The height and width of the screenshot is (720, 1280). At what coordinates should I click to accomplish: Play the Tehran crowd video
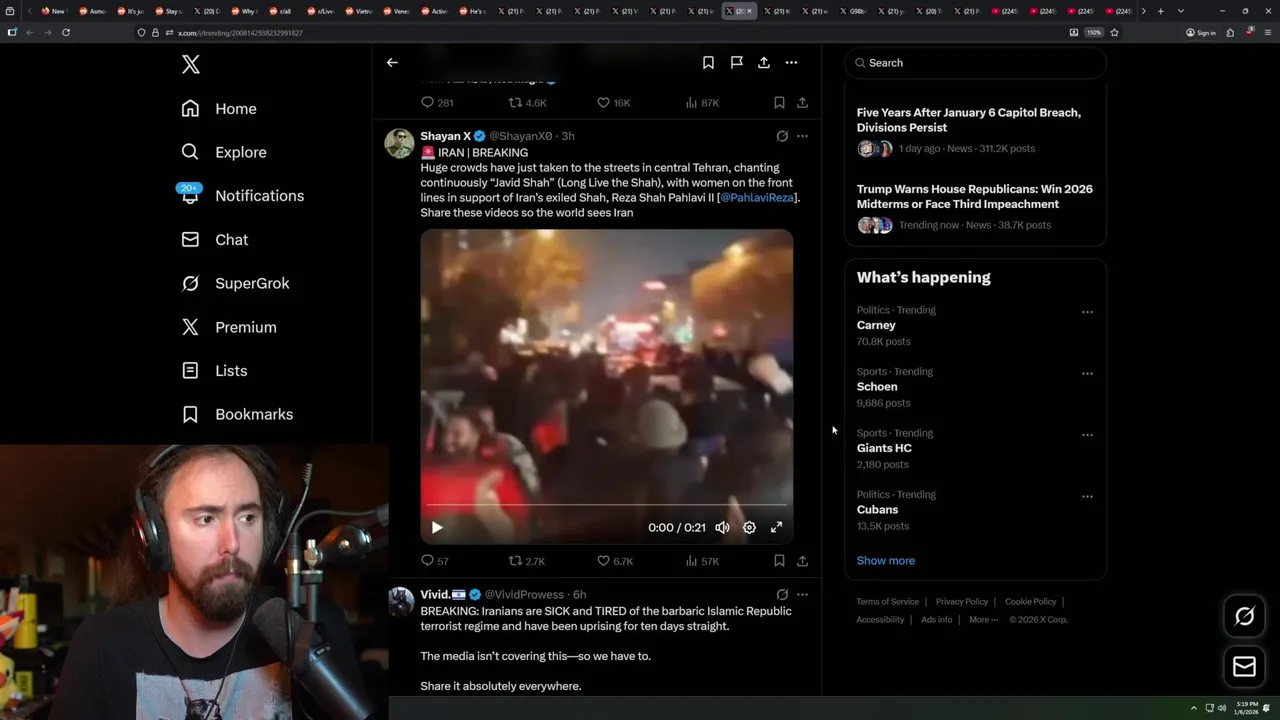pyautogui.click(x=437, y=527)
